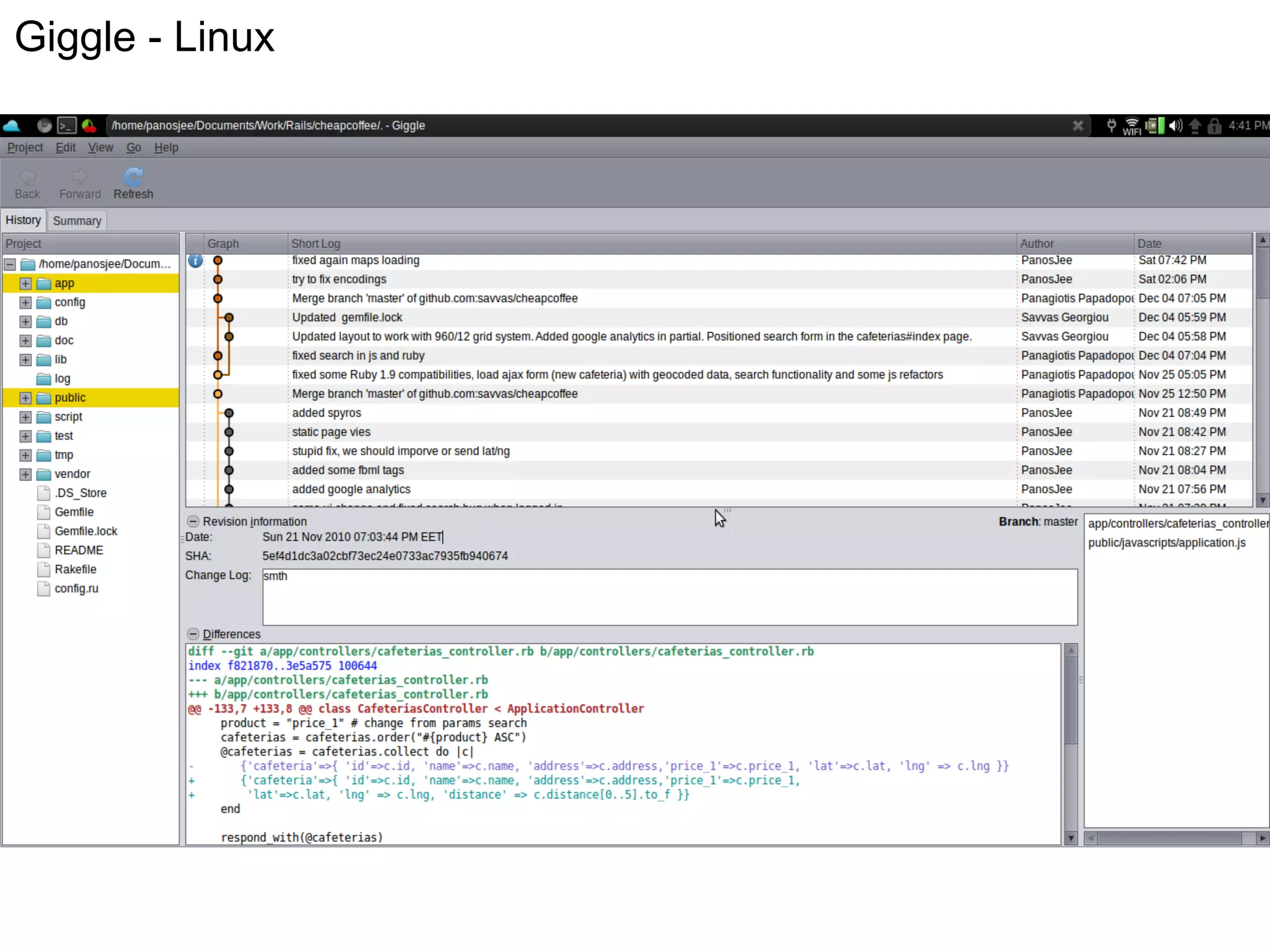
Task: Expand the app folder
Action: pyautogui.click(x=25, y=284)
